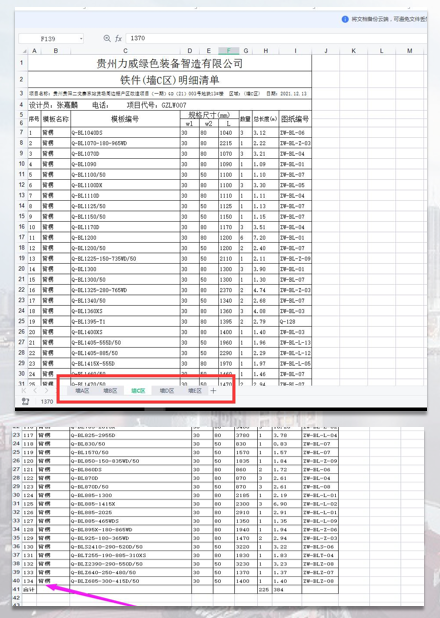Click the status bar icon beside 1370
440x618 pixels.
coord(26,401)
